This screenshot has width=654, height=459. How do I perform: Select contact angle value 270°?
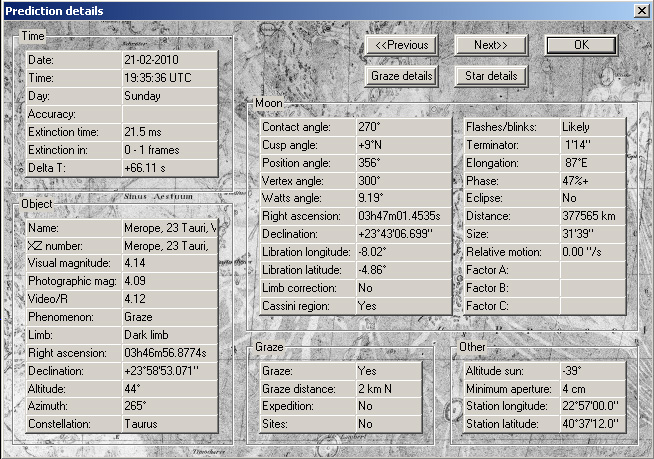pos(404,127)
